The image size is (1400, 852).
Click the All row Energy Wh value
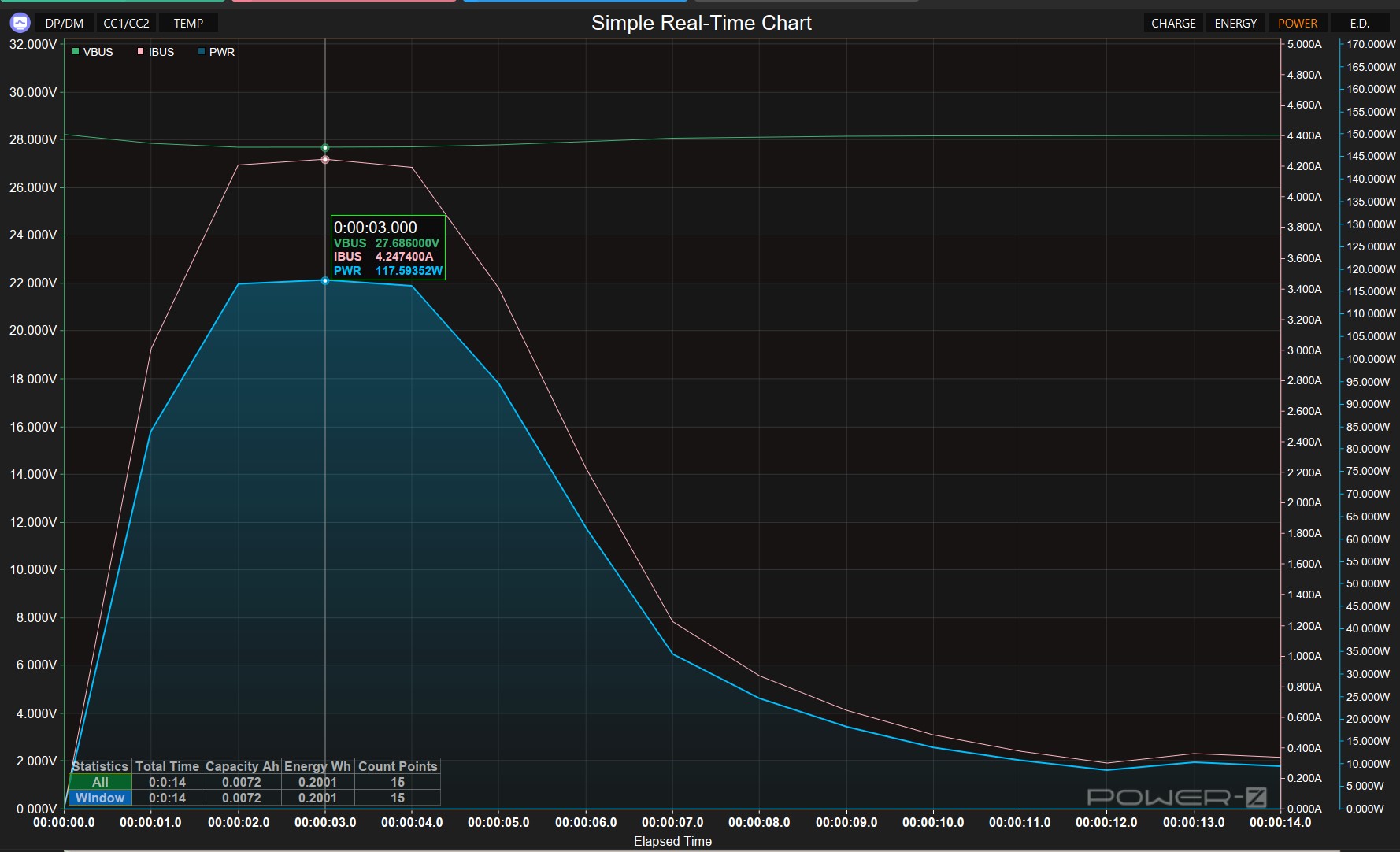point(317,782)
